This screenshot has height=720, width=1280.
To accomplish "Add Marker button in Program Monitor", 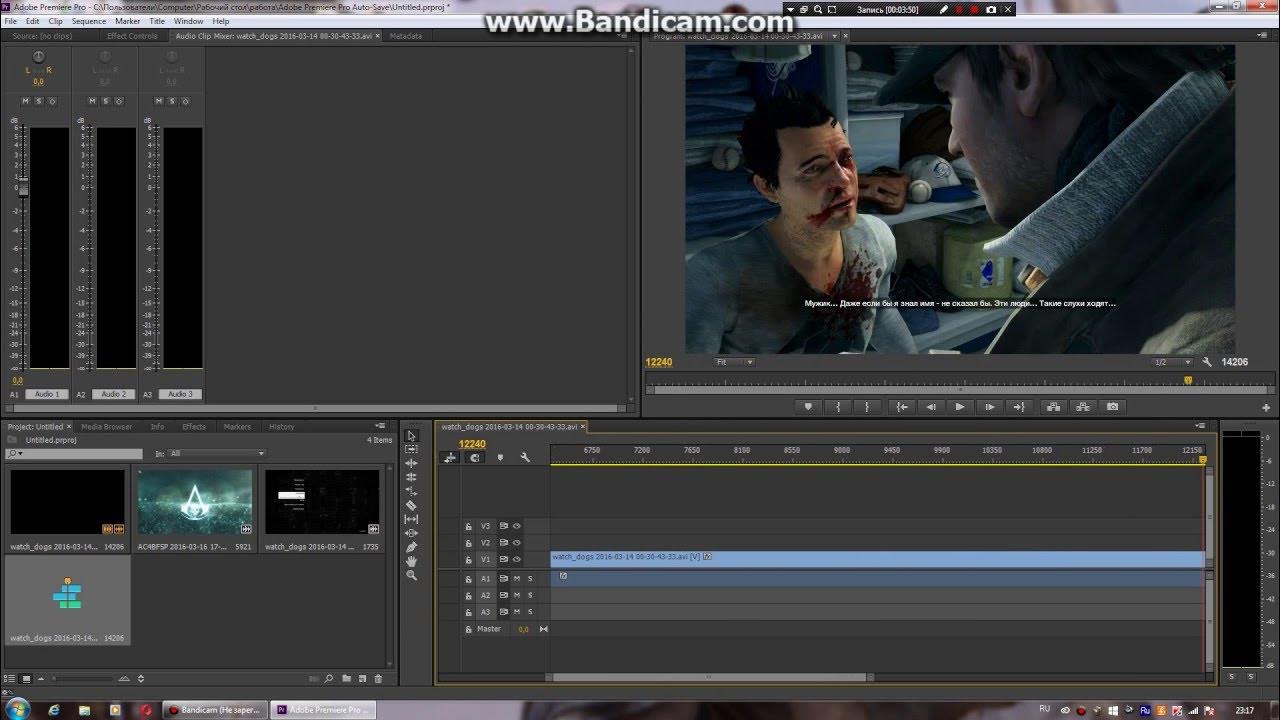I will tap(808, 407).
